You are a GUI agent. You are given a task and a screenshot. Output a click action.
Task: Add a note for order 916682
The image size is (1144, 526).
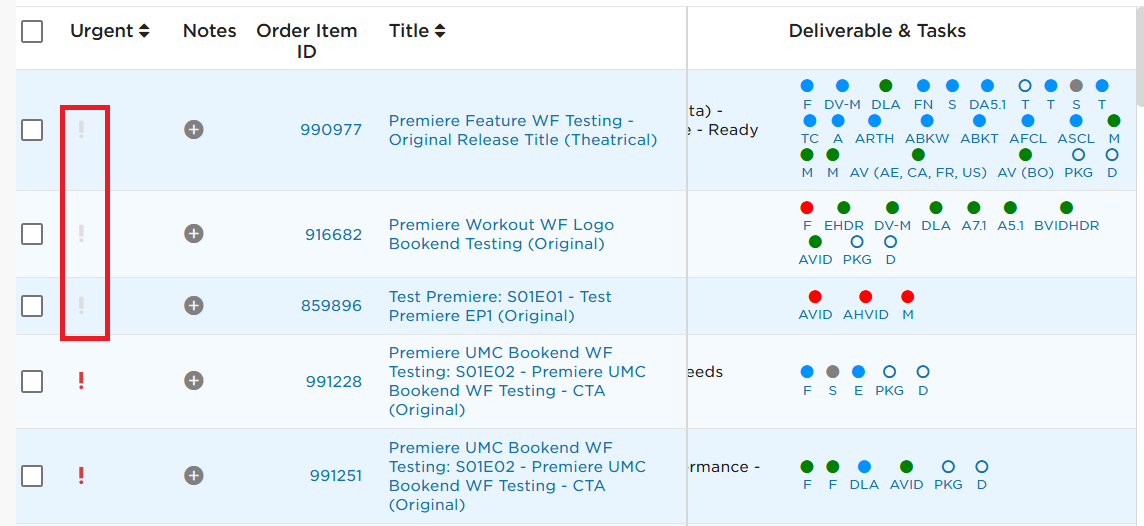coord(193,233)
